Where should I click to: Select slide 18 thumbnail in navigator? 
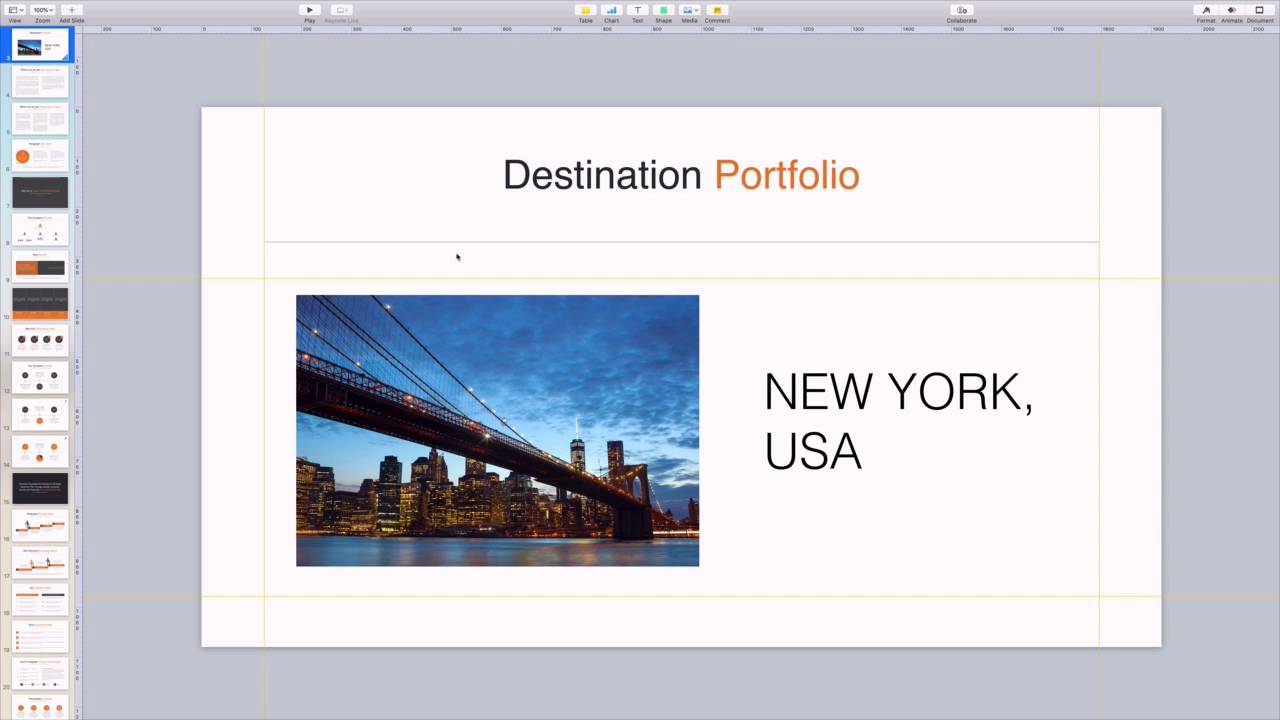pos(40,600)
